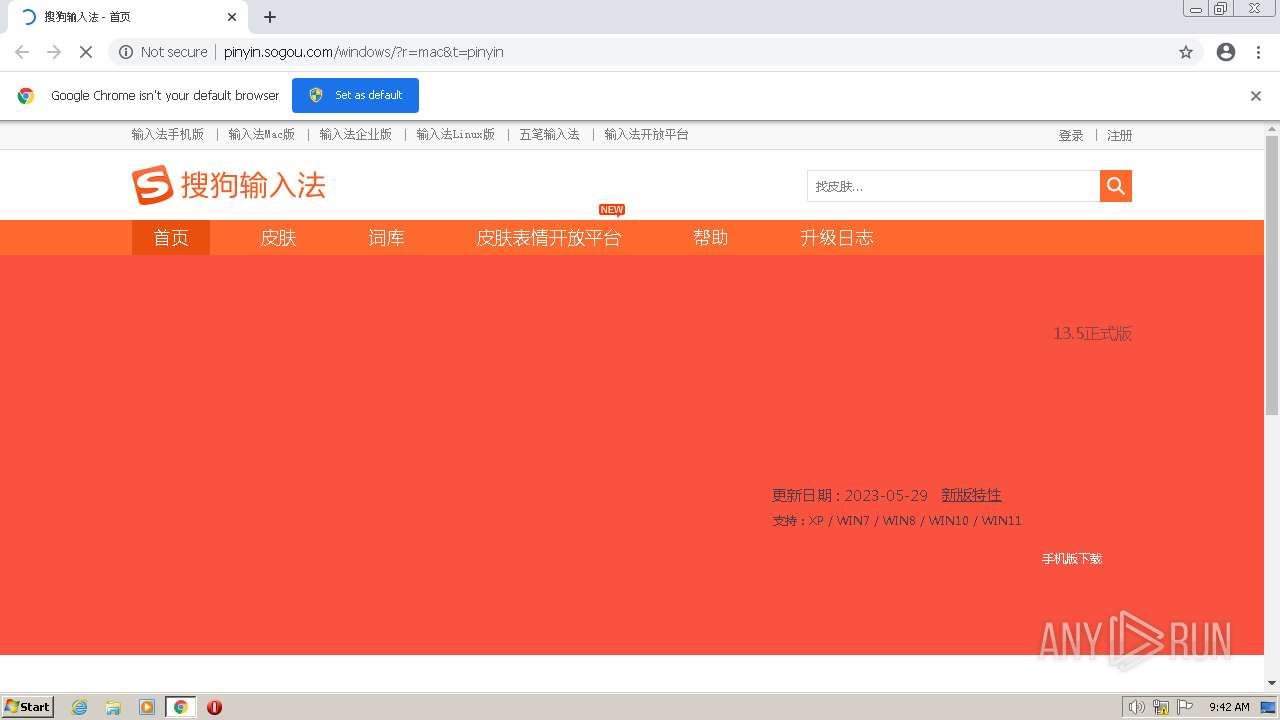This screenshot has width=1280, height=720.
Task: Click the Set as default button
Action: (x=355, y=95)
